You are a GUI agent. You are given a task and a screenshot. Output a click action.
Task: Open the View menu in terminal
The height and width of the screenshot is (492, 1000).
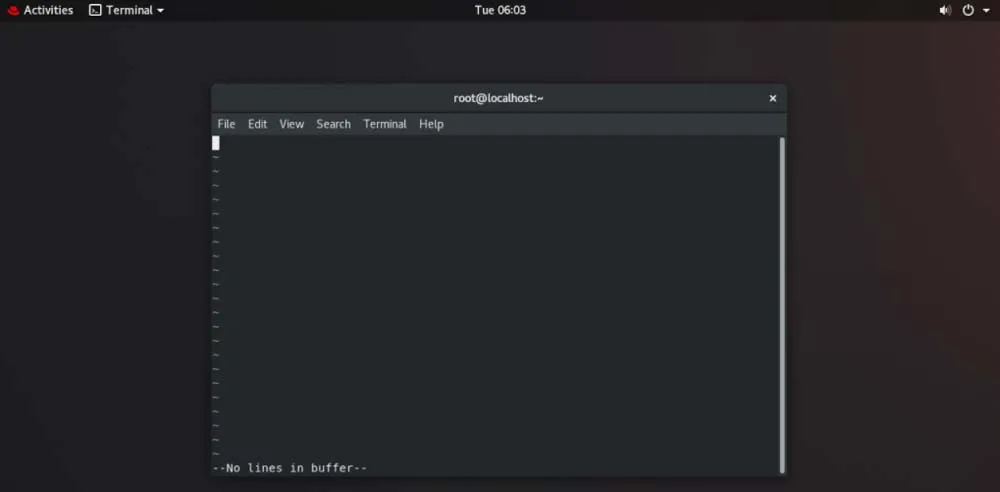point(291,124)
